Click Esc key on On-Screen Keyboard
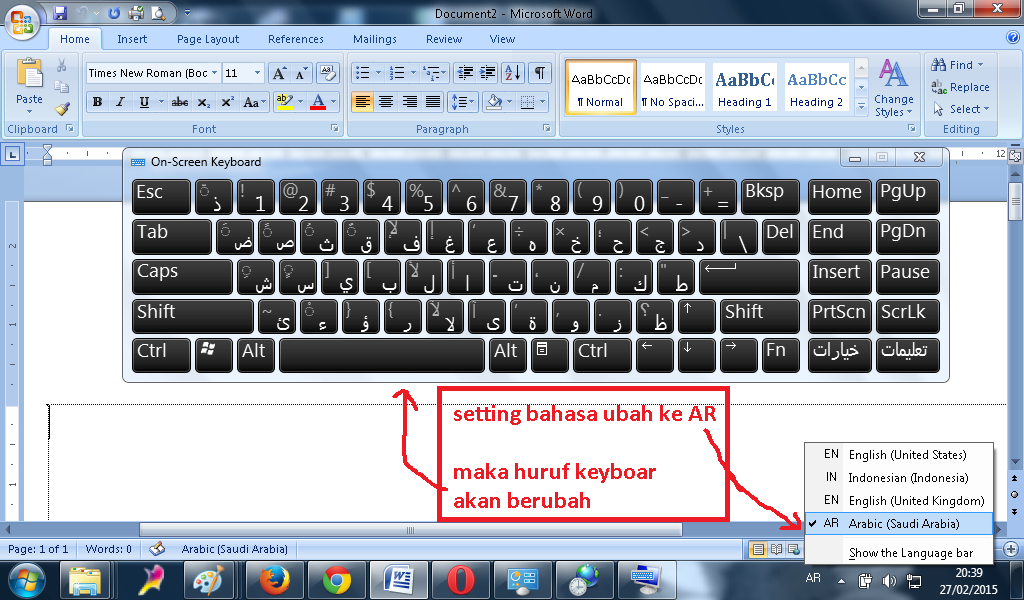The image size is (1024, 600). (161, 197)
